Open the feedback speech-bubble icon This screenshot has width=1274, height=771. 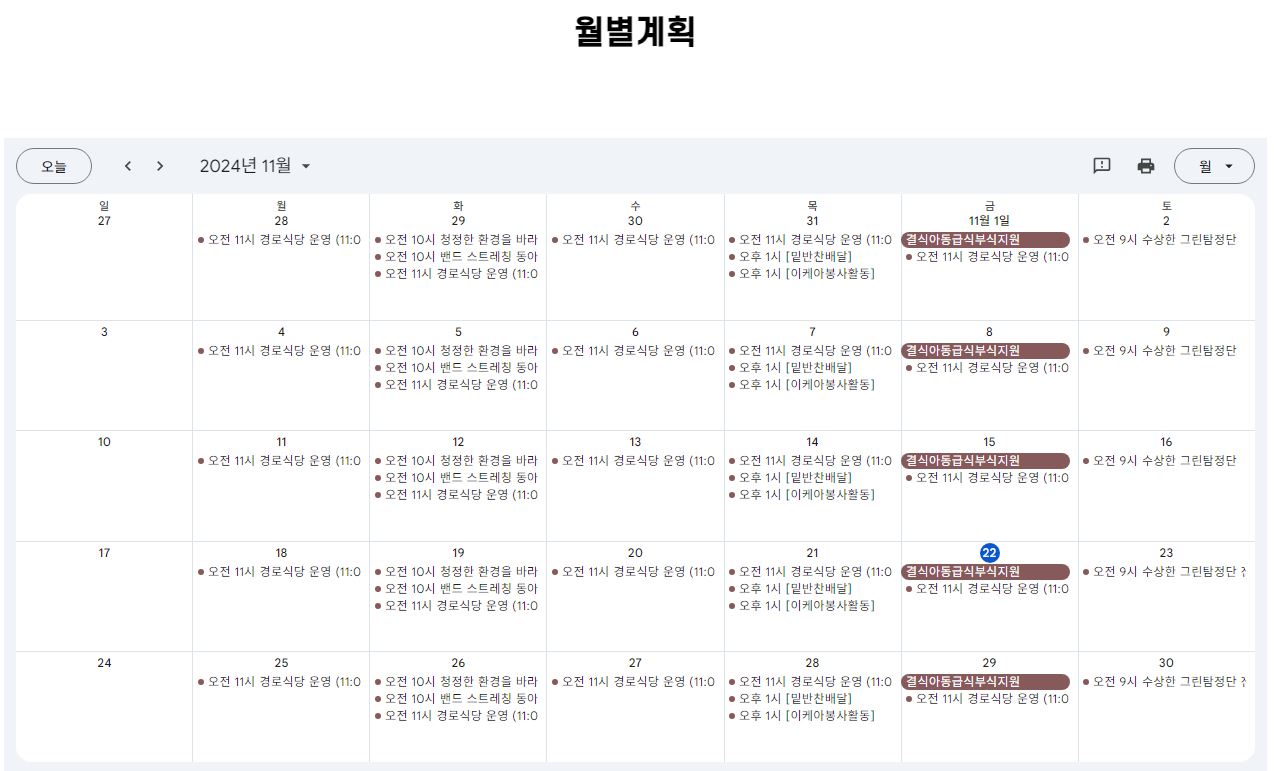[1102, 166]
